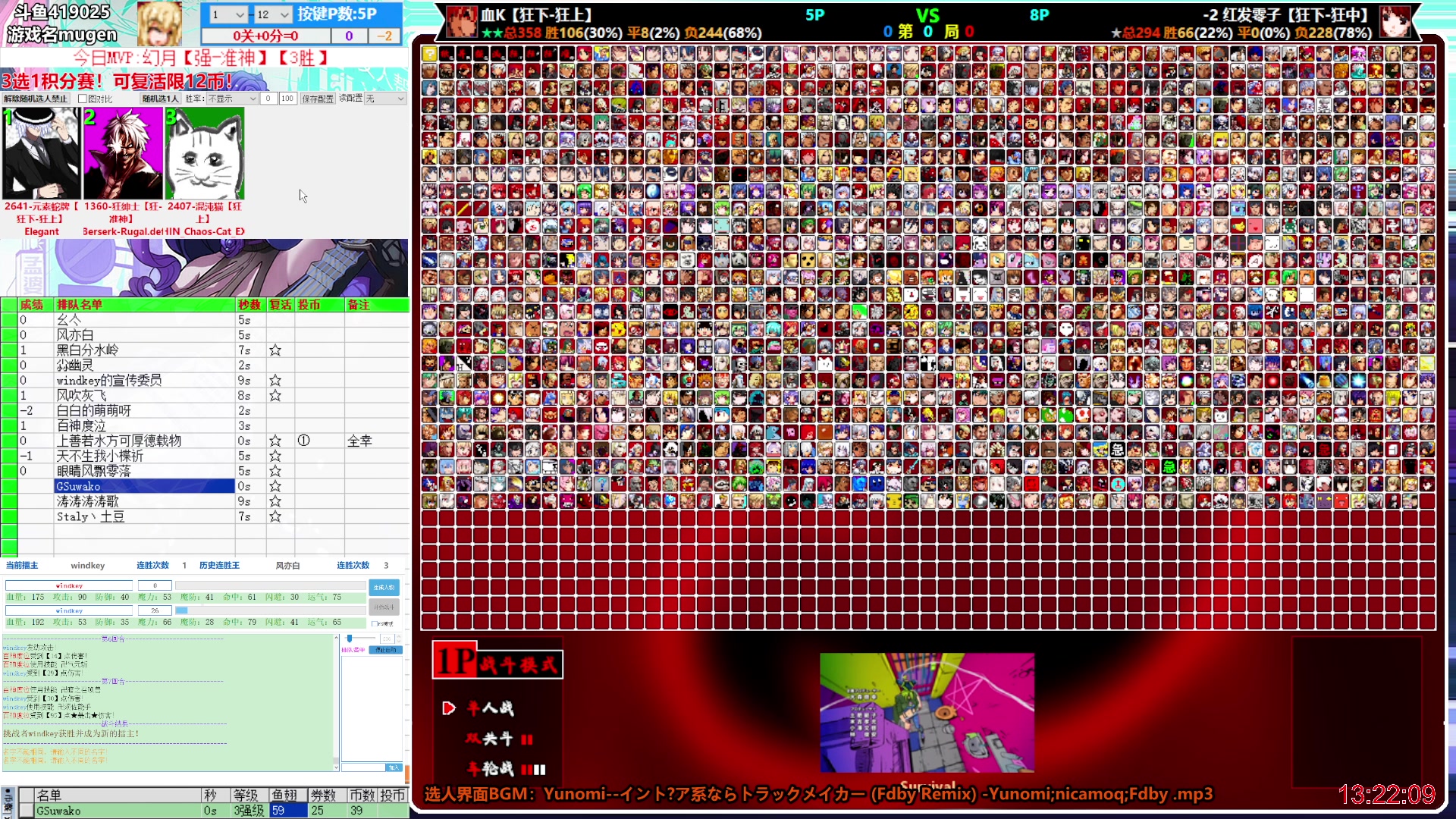Image resolution: width=1456 pixels, height=819 pixels.
Task: Click the star icon in the 风吹灰飞 row
Action: click(275, 396)
